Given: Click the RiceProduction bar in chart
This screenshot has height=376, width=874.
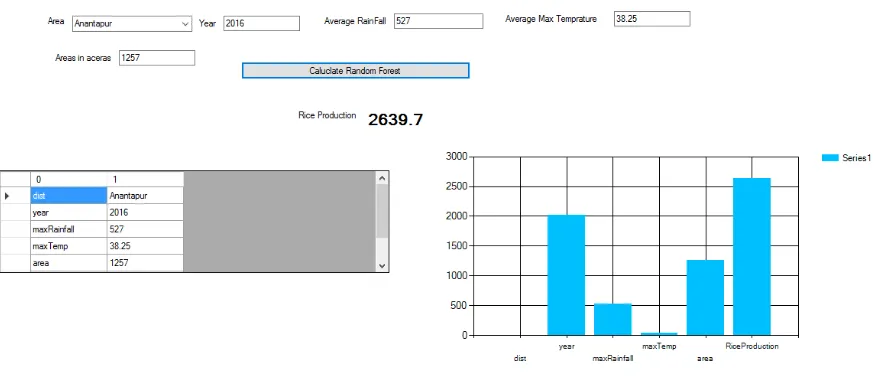Looking at the screenshot, I should [752, 257].
